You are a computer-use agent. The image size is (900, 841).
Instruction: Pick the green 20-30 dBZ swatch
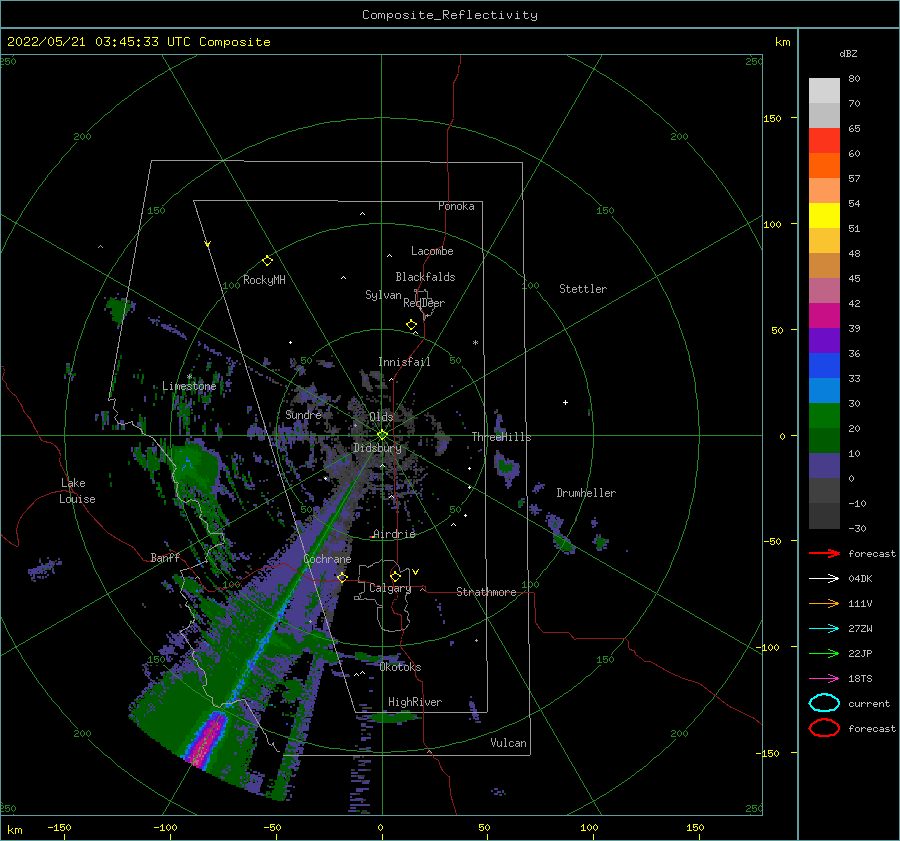tap(824, 415)
